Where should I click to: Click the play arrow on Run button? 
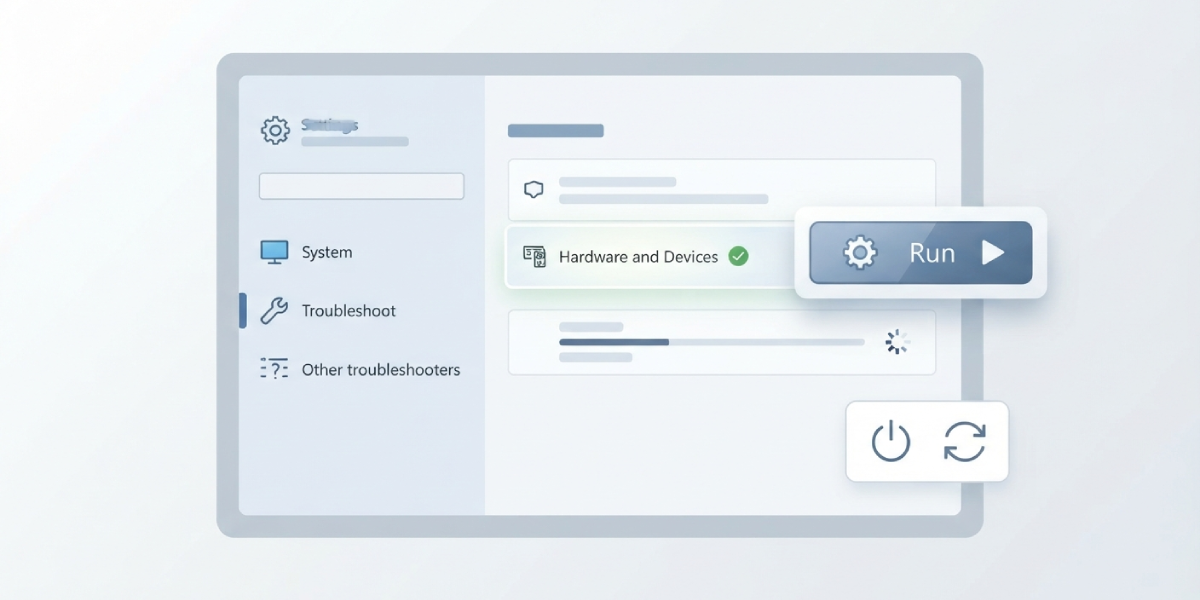(992, 253)
